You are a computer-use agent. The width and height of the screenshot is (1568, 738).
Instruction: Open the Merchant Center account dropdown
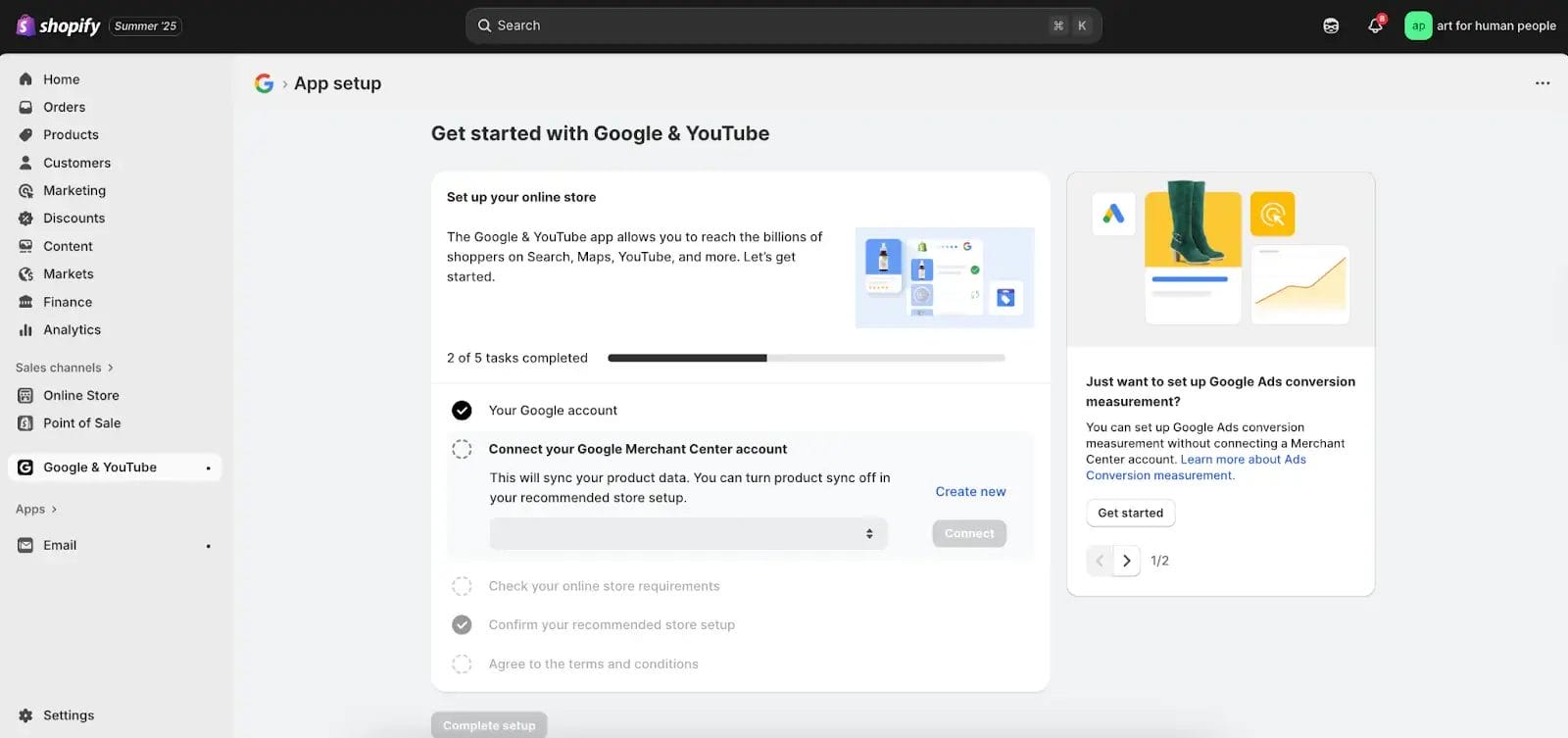[688, 534]
